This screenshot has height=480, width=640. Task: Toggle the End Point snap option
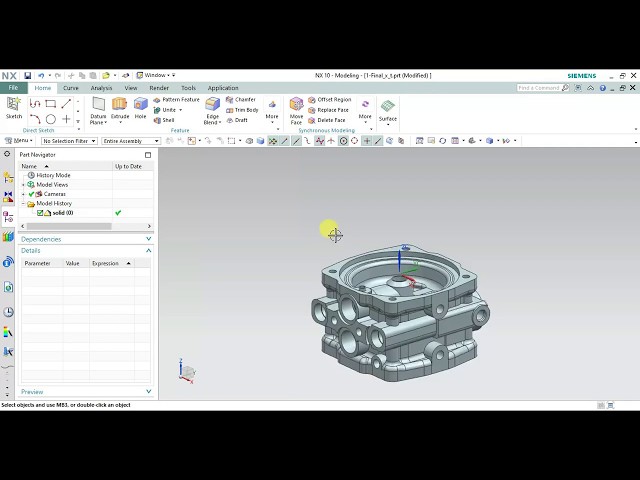(284, 141)
